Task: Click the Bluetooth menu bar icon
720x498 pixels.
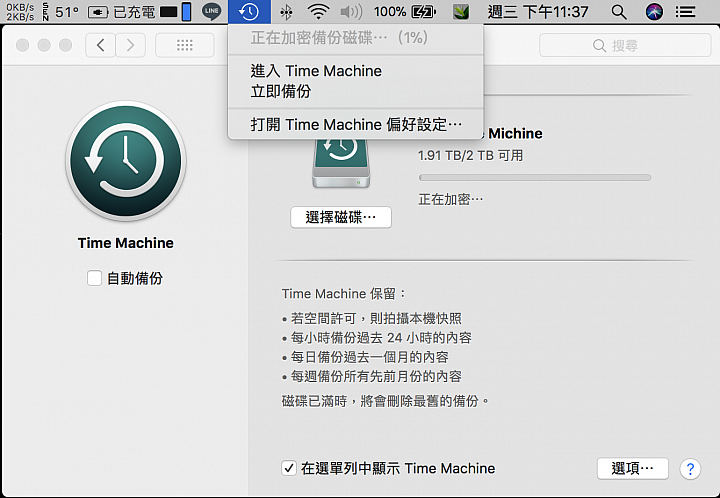Action: tap(286, 12)
